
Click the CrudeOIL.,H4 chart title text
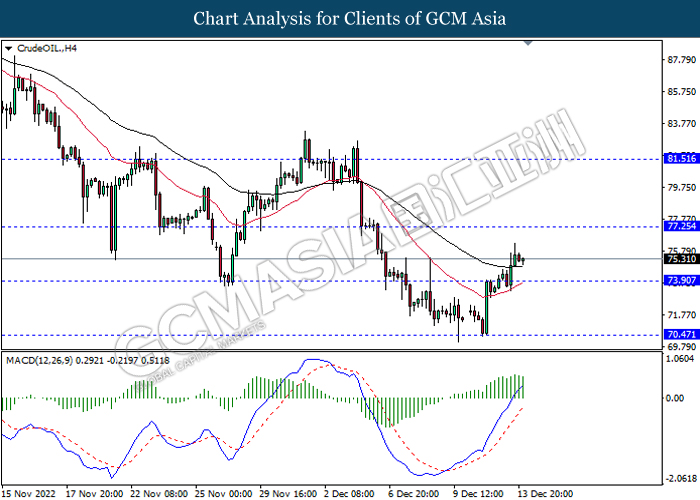point(47,48)
